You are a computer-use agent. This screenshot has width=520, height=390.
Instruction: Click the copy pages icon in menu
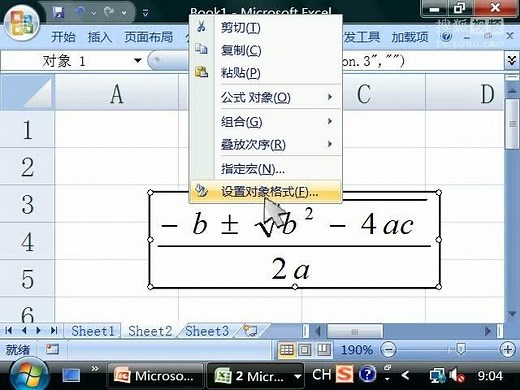pos(201,49)
